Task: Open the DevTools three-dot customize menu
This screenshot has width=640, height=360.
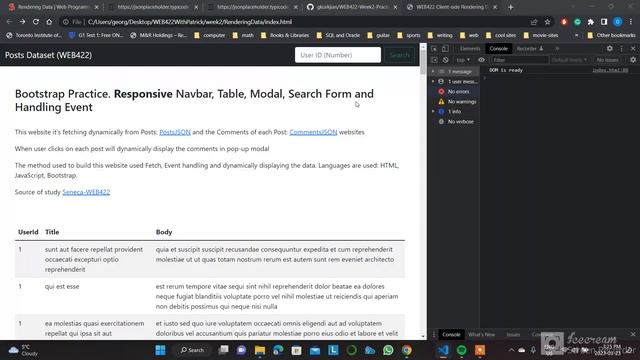Action: 622,49
